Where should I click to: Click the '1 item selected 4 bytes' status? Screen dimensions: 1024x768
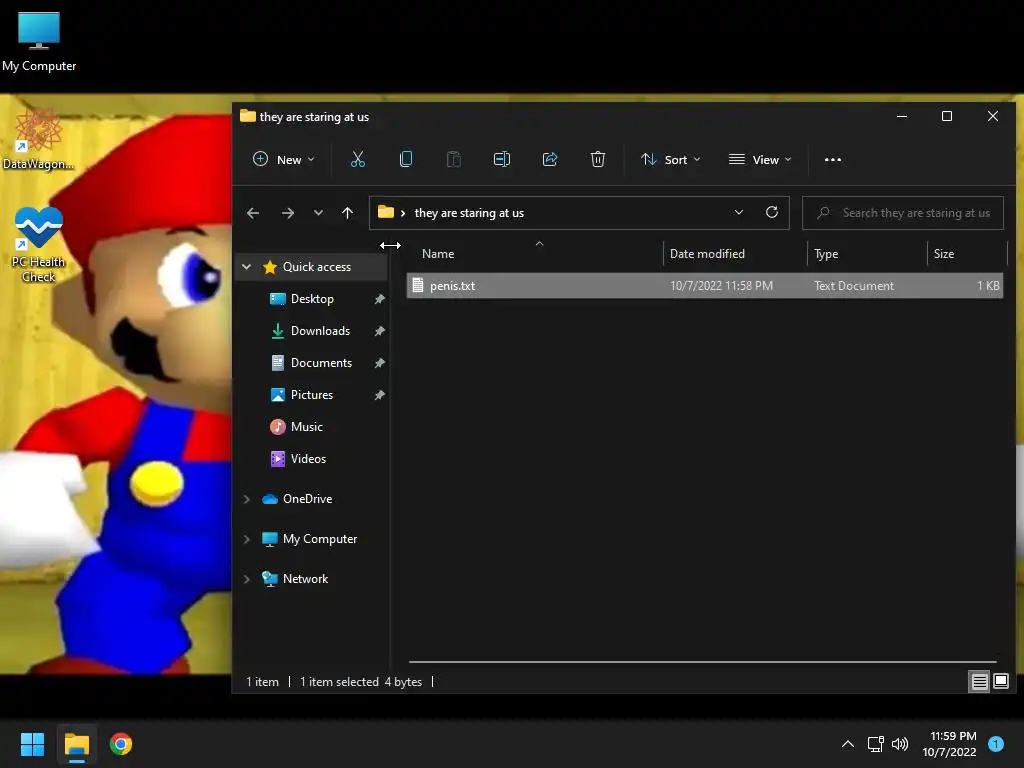pos(360,682)
